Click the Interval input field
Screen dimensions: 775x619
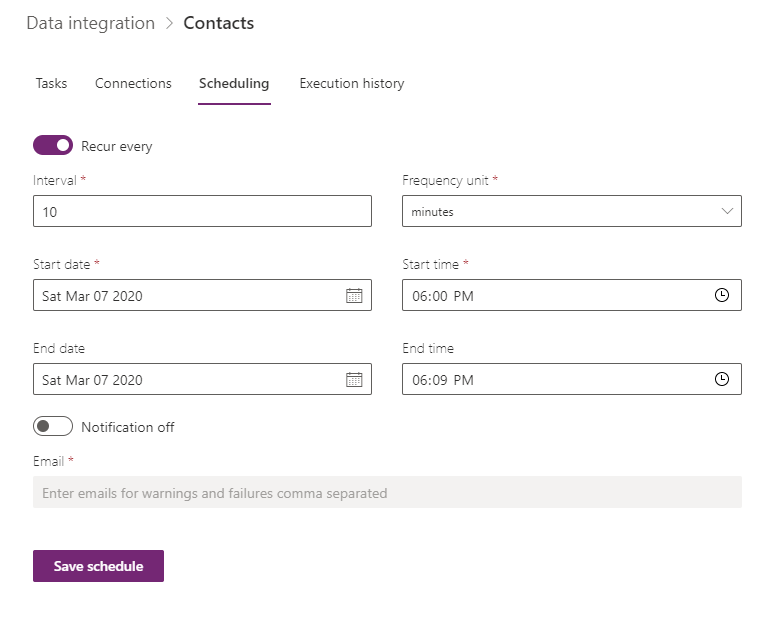tap(201, 212)
